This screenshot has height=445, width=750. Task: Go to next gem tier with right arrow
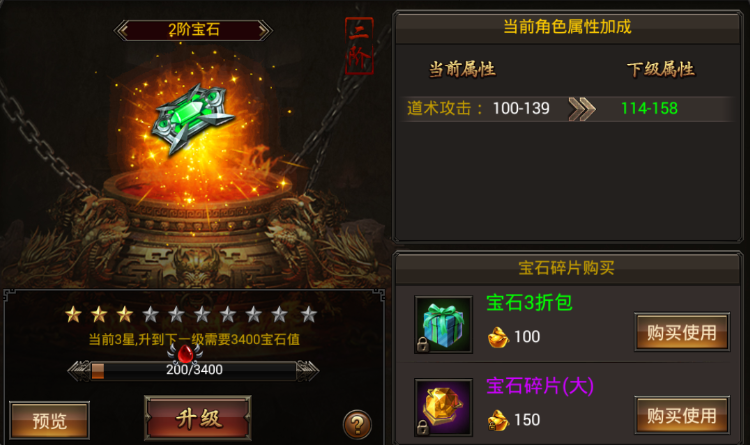click(x=265, y=30)
